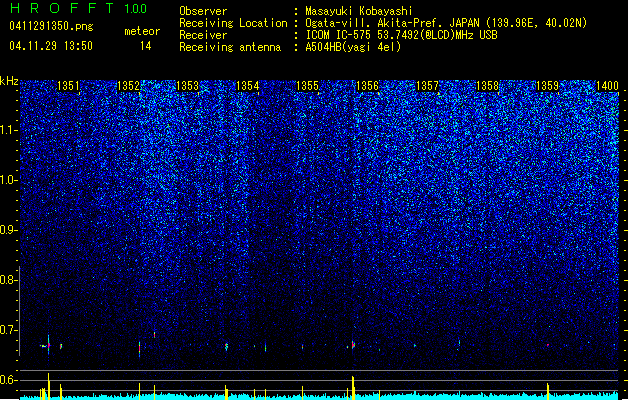Click the 1355 time axis marker
This screenshot has width=629, height=400.
pos(307,85)
